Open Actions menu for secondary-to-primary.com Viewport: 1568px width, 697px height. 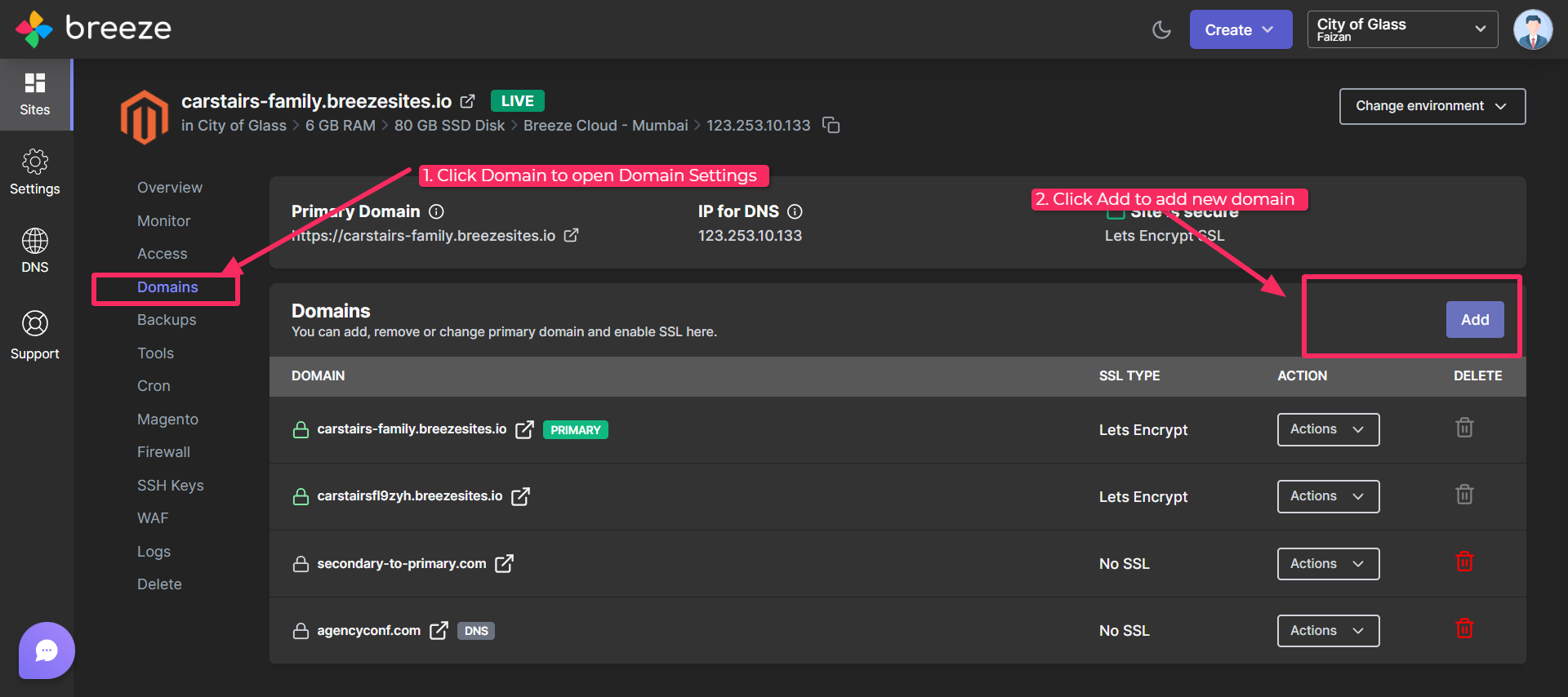[1328, 564]
